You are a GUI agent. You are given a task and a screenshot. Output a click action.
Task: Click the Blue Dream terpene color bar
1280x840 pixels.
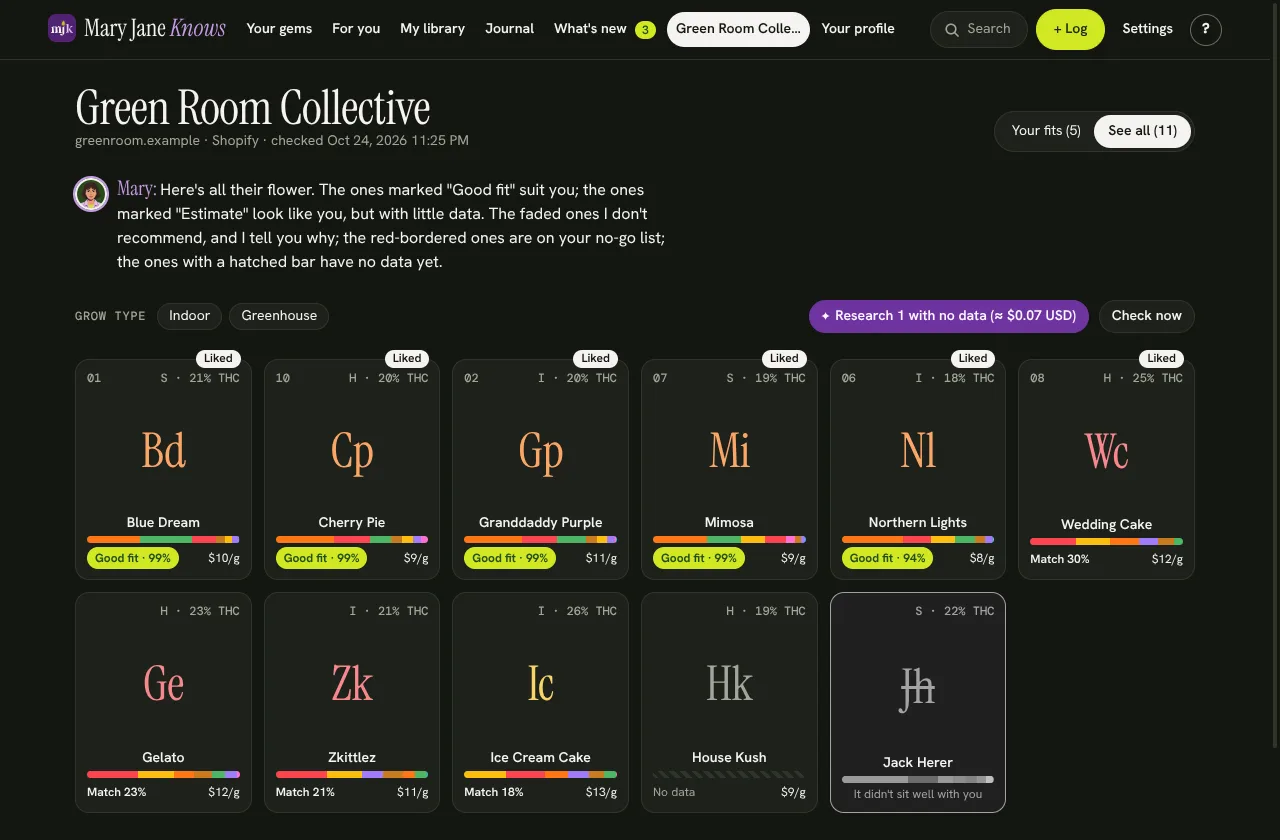(163, 540)
